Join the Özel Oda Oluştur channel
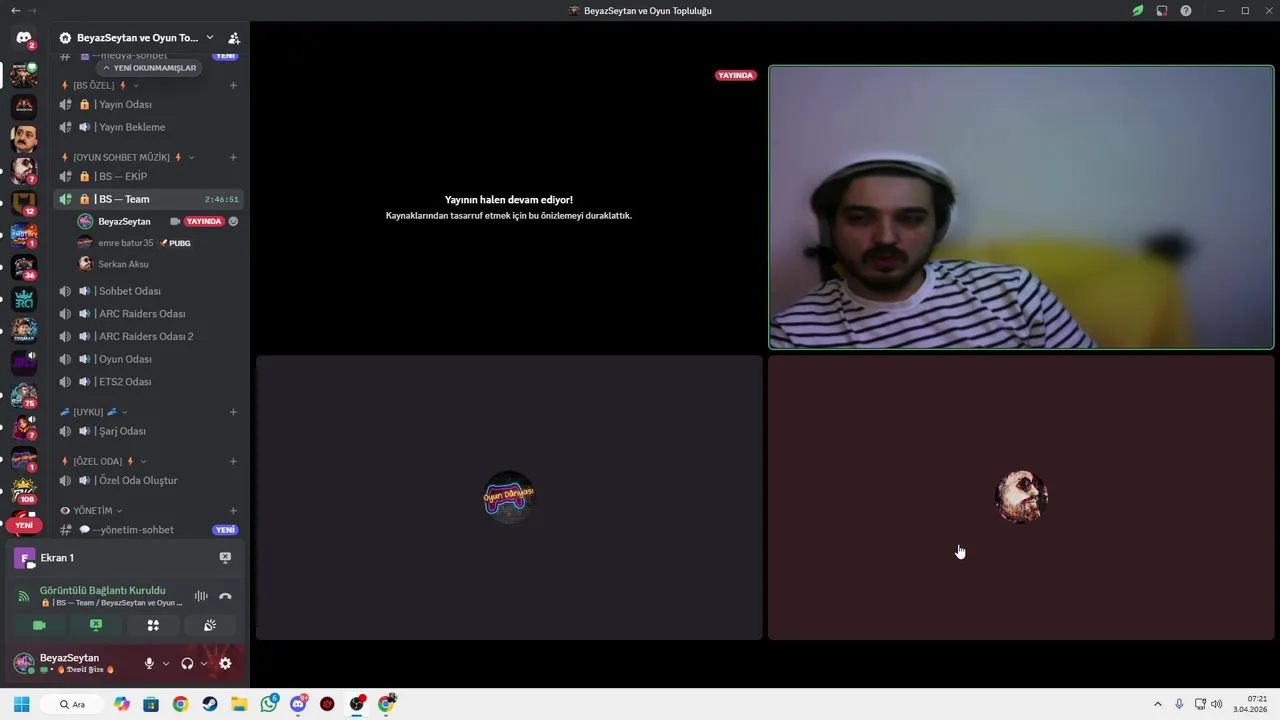This screenshot has height=720, width=1280. tap(148, 480)
